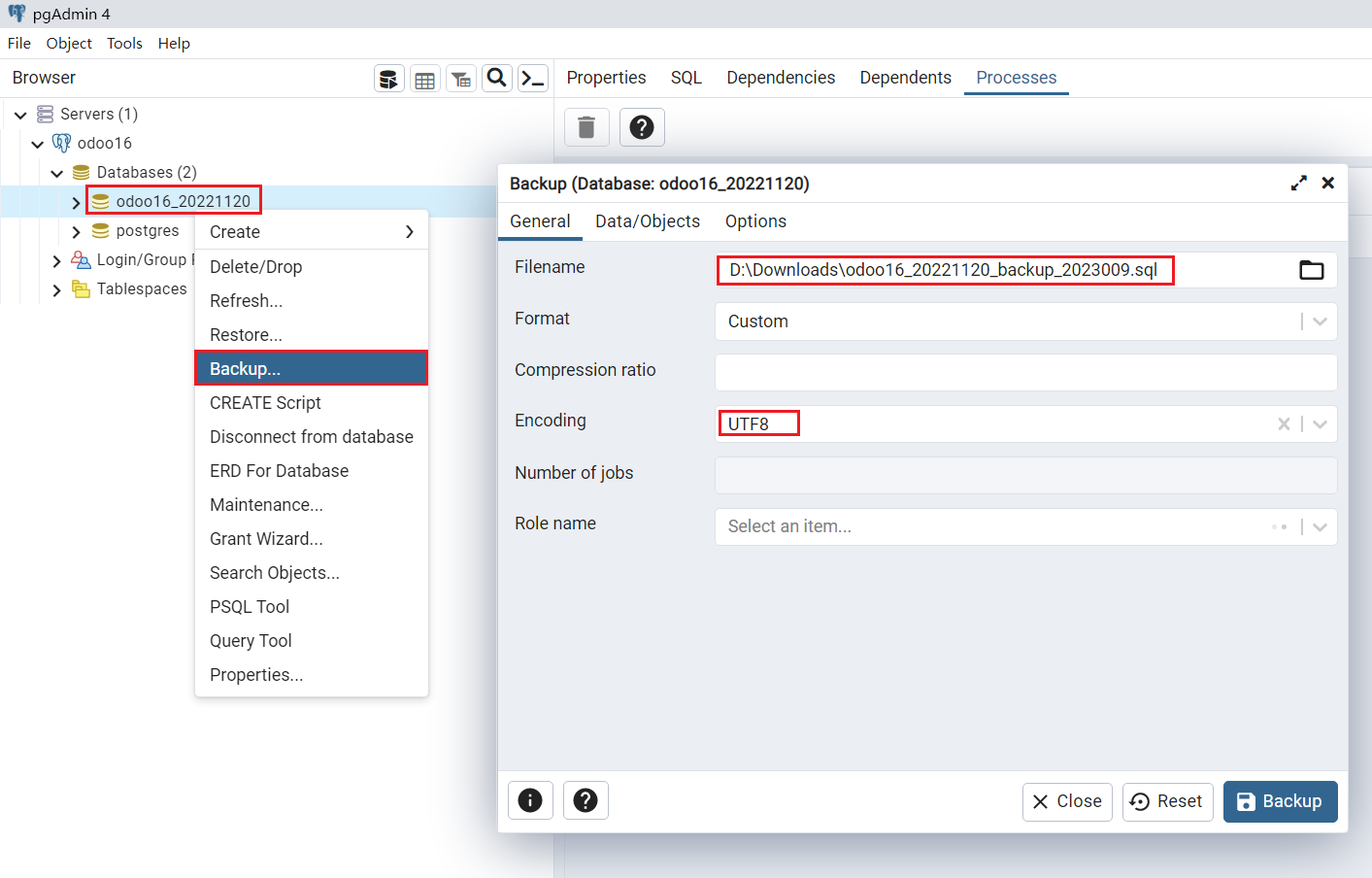This screenshot has width=1372, height=878.
Task: Switch to the Dependencies tab
Action: (x=781, y=78)
